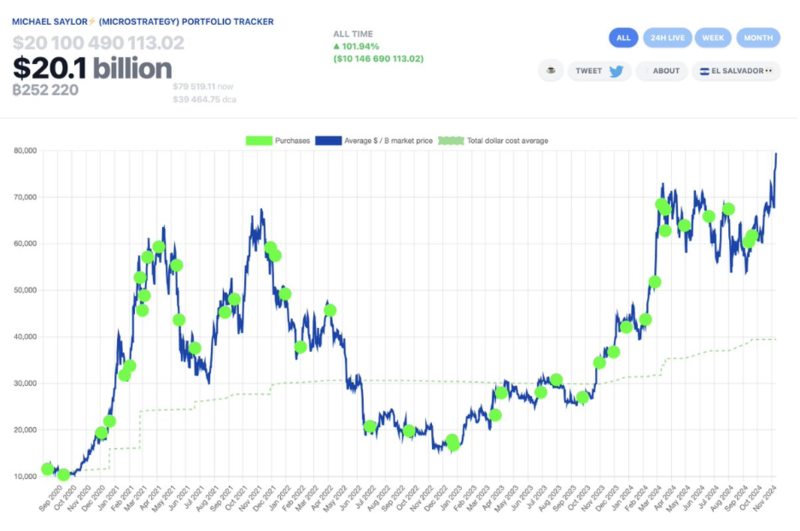Switch to the WEEK time range
800x531 pixels.
(713, 38)
